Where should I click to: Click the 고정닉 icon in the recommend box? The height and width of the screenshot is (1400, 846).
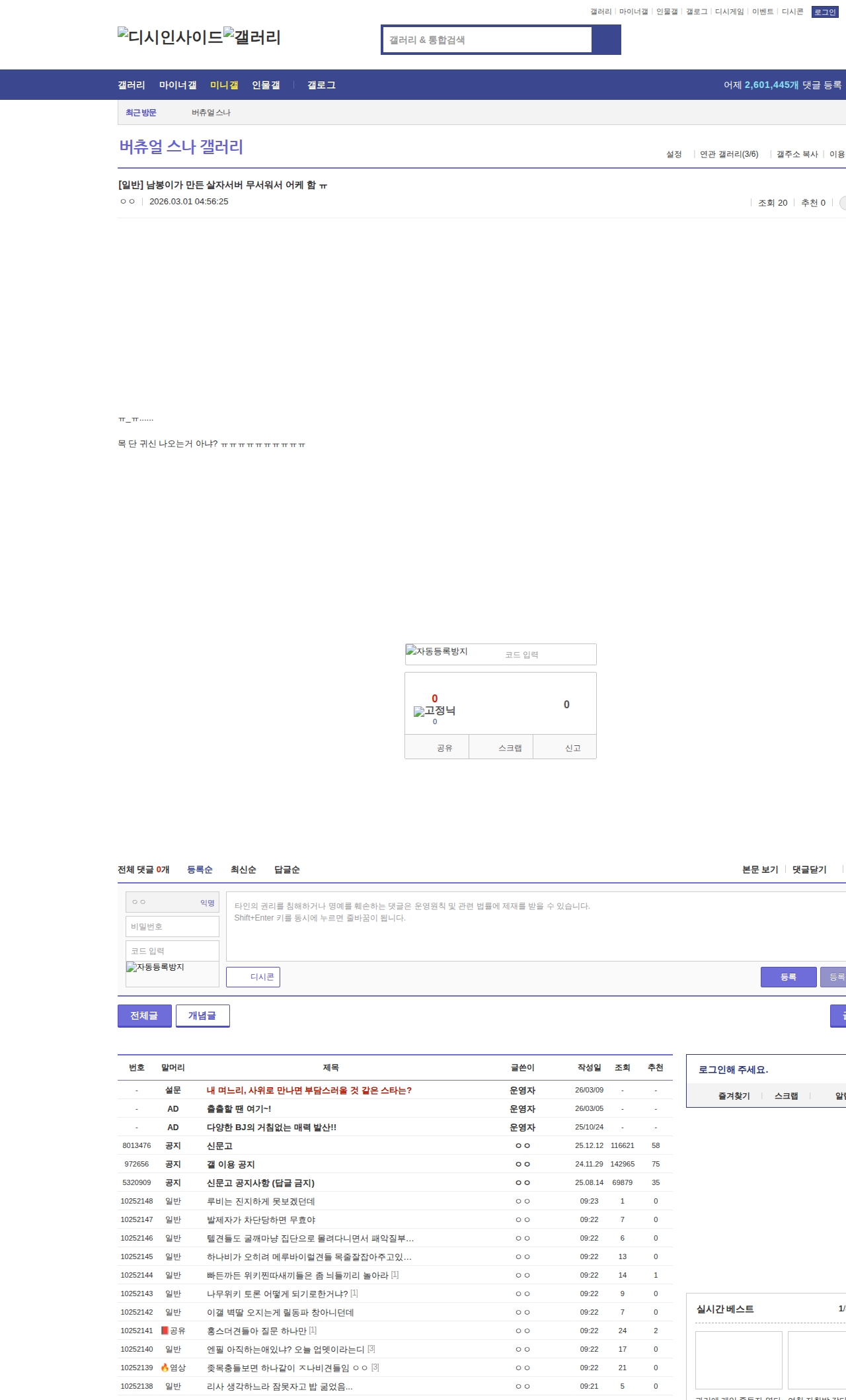(x=434, y=711)
